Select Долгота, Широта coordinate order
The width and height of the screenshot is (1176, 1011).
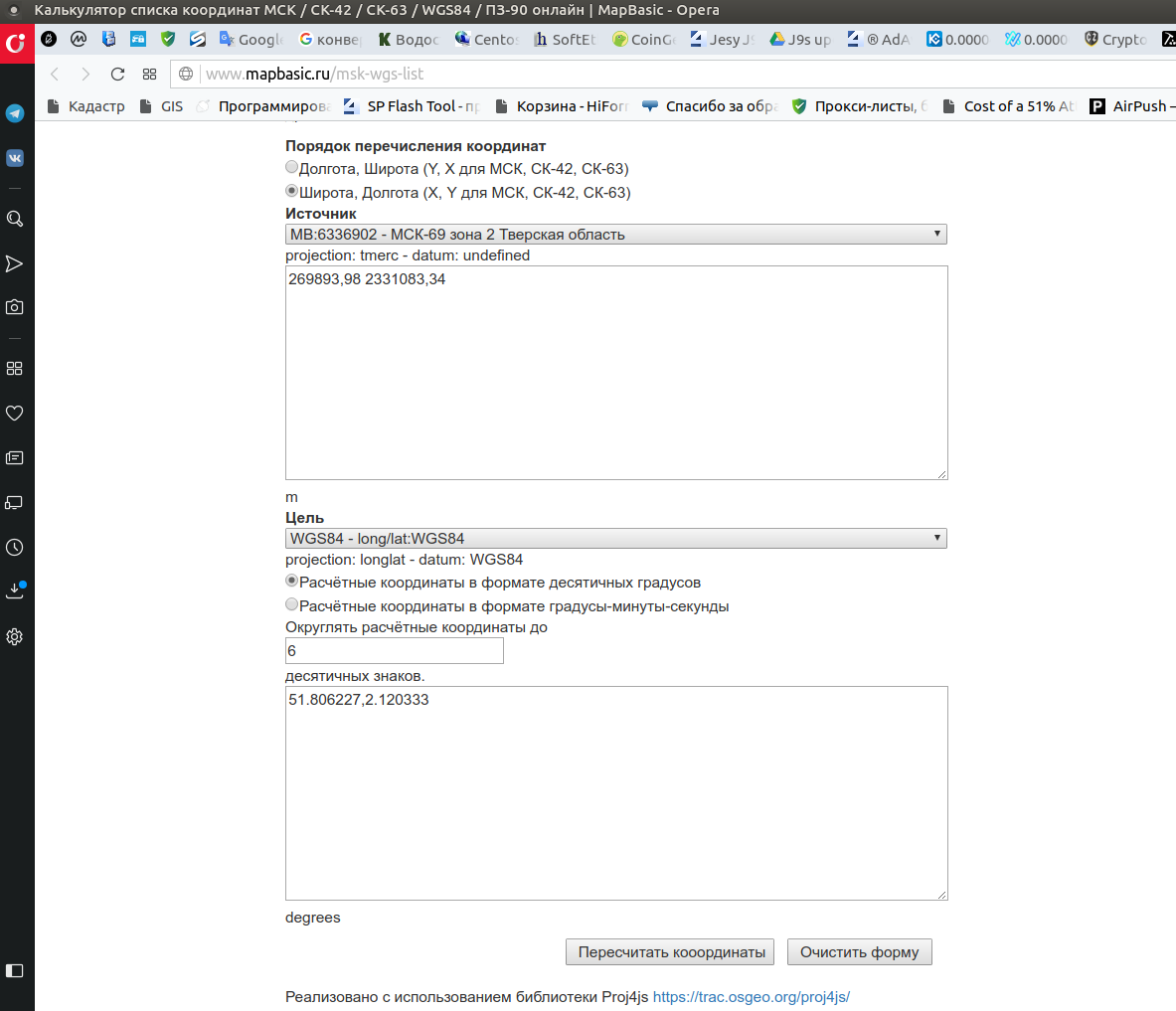coord(291,167)
